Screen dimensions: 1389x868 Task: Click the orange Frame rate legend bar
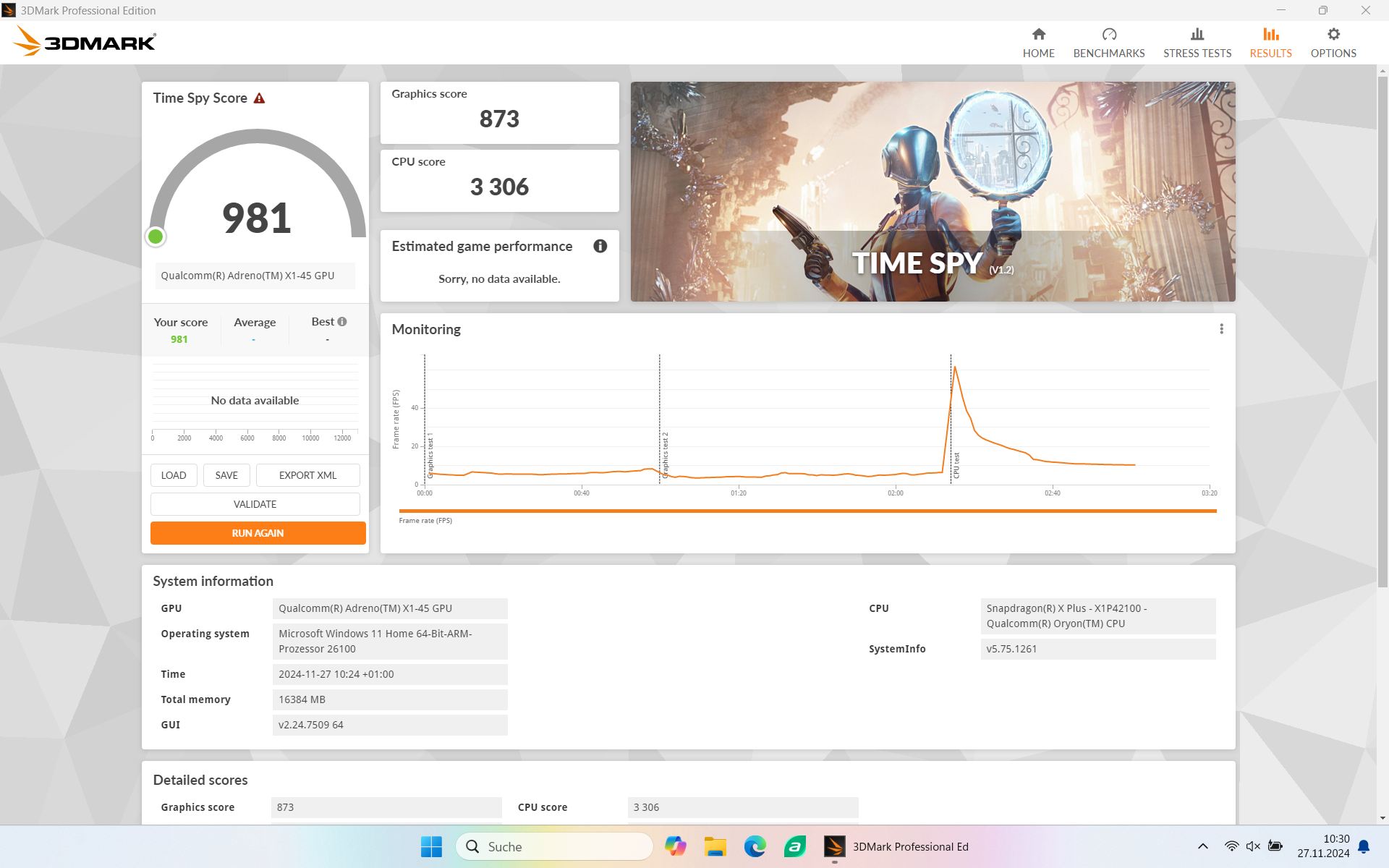click(x=807, y=511)
